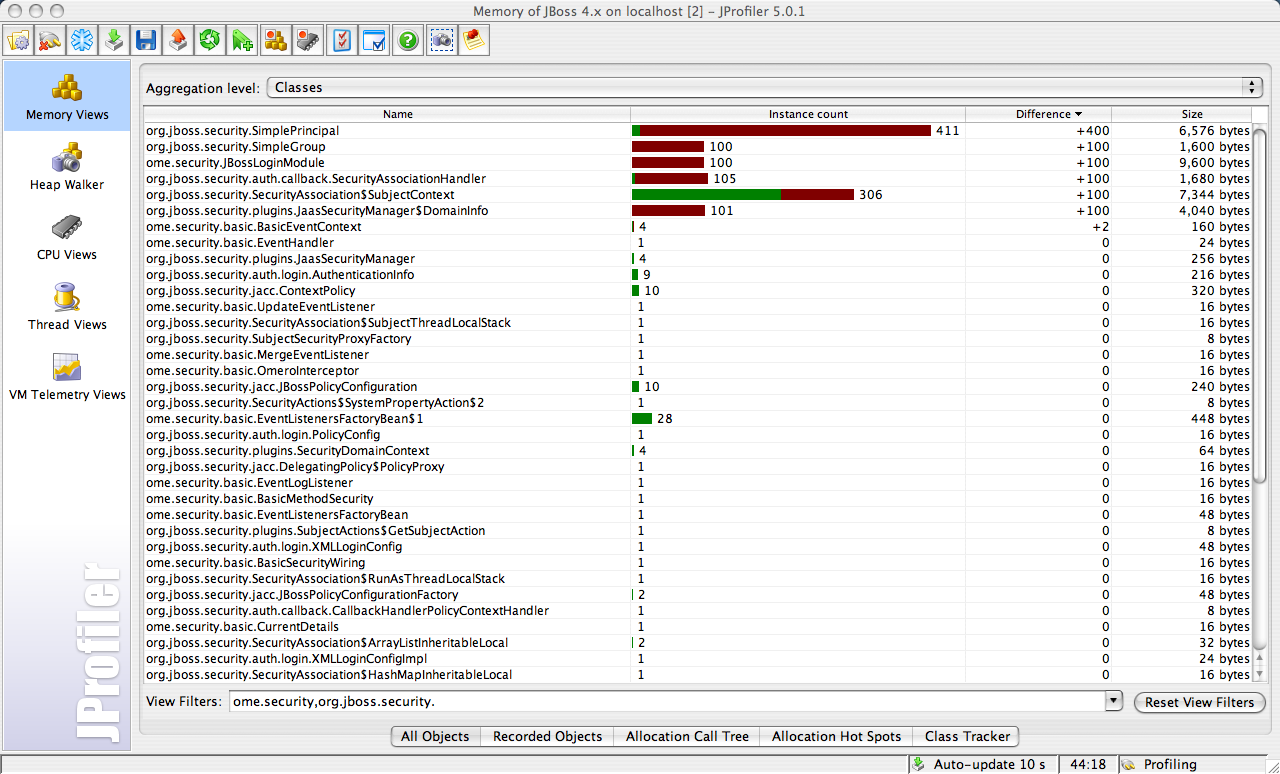Select the SecurityAssociationHandler class row
This screenshot has width=1280, height=774.
click(x=698, y=179)
